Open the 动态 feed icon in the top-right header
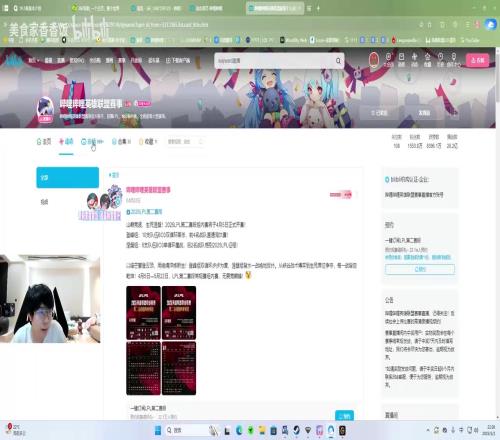 pos(415,60)
